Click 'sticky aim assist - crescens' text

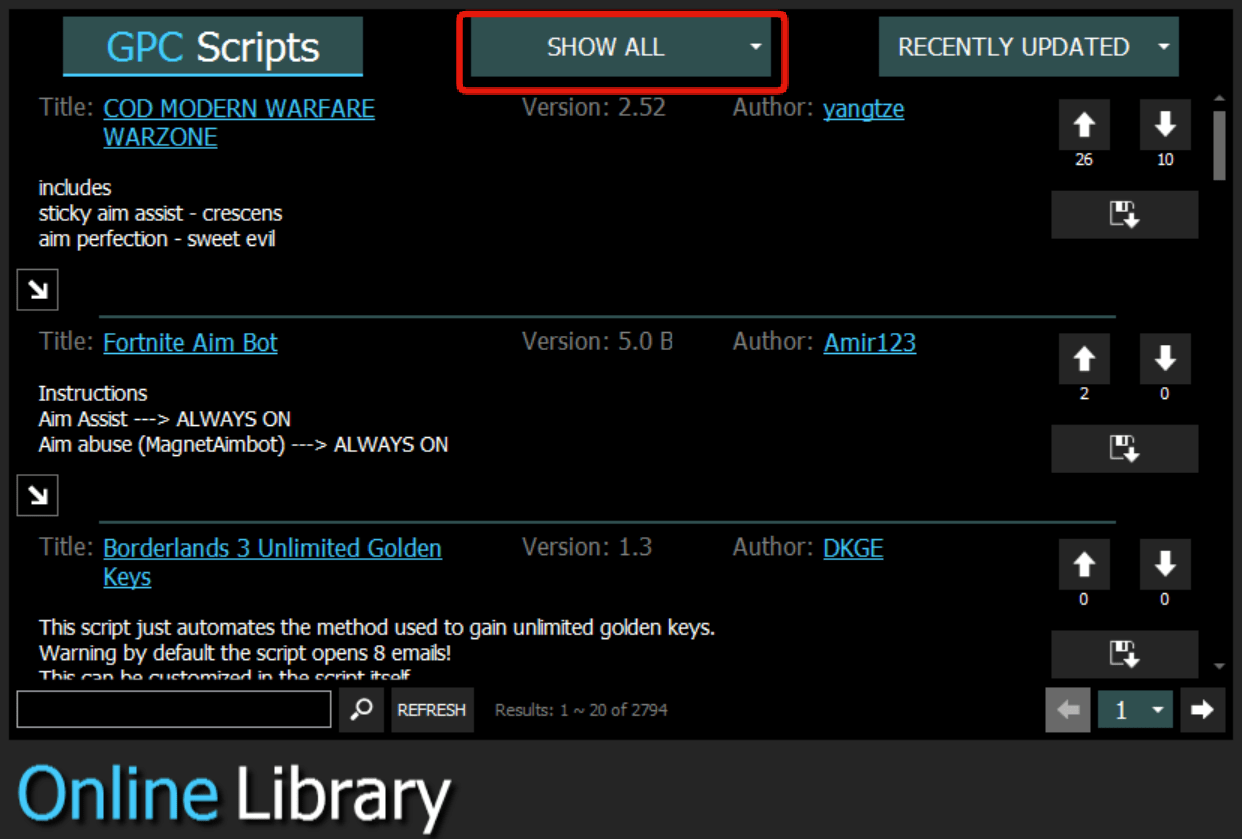coord(160,214)
